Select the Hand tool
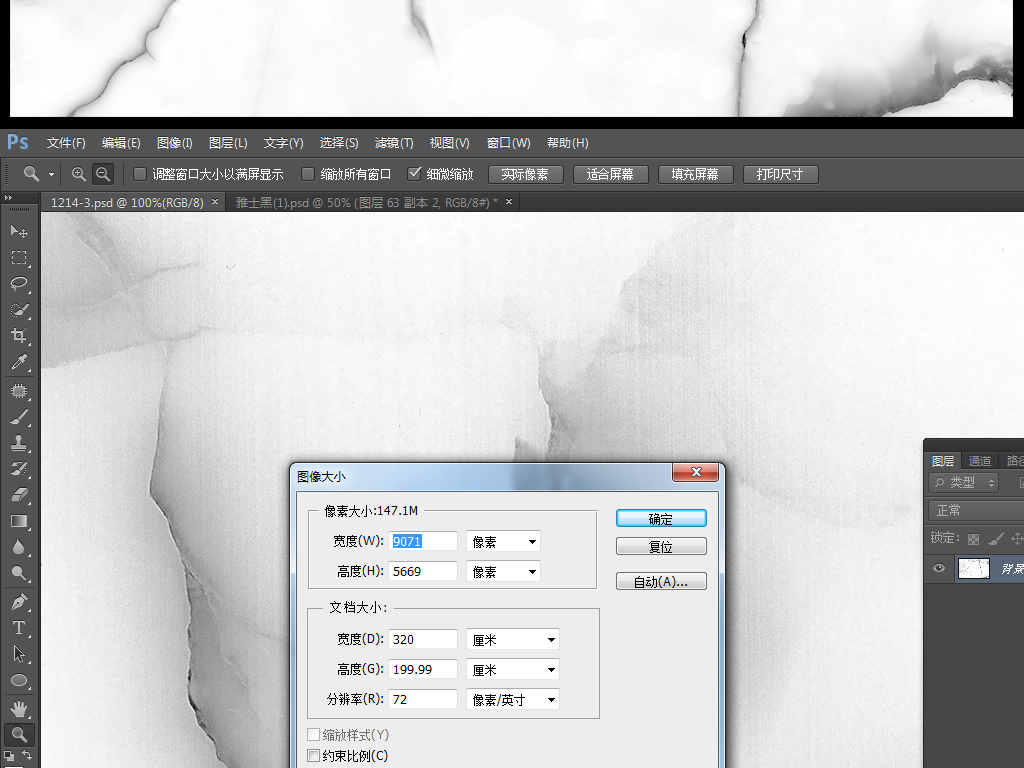 click(x=18, y=709)
